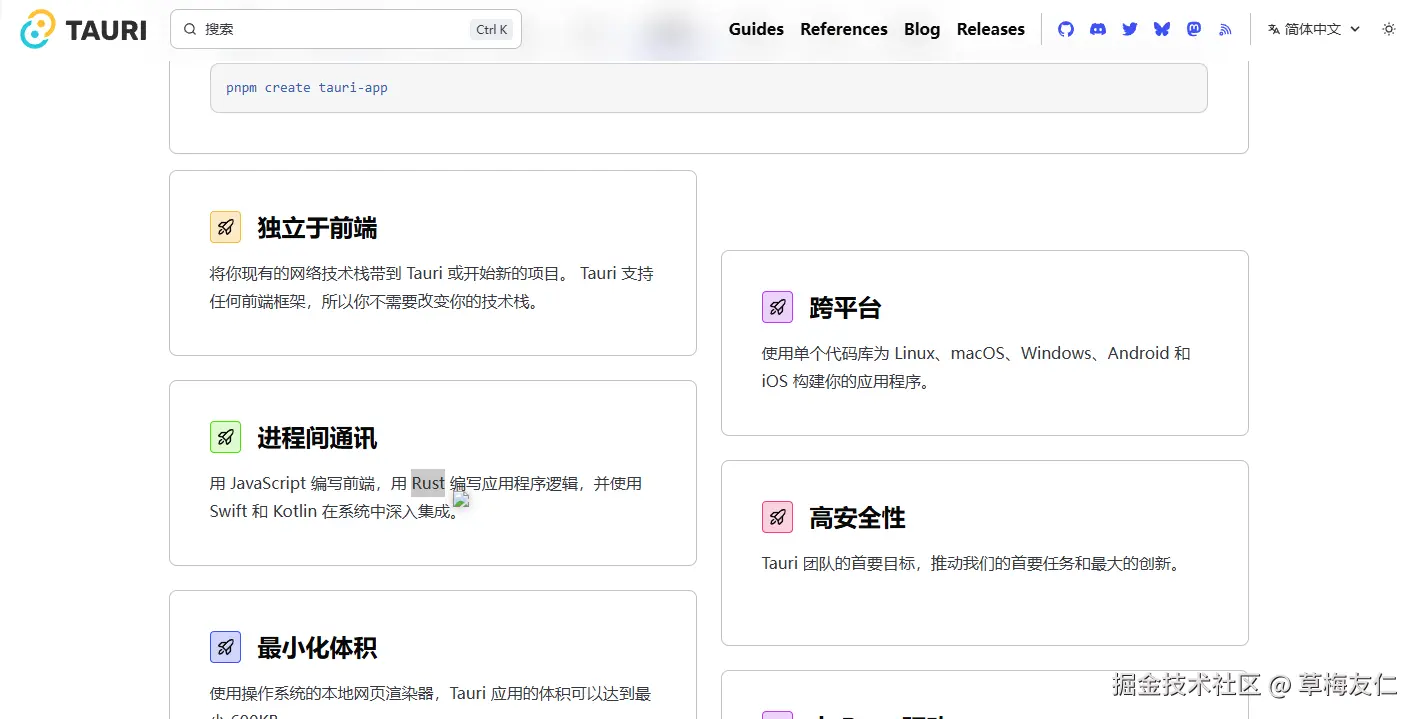The image size is (1418, 719).
Task: Select the 独立于前端 card heading
Action: click(x=317, y=228)
